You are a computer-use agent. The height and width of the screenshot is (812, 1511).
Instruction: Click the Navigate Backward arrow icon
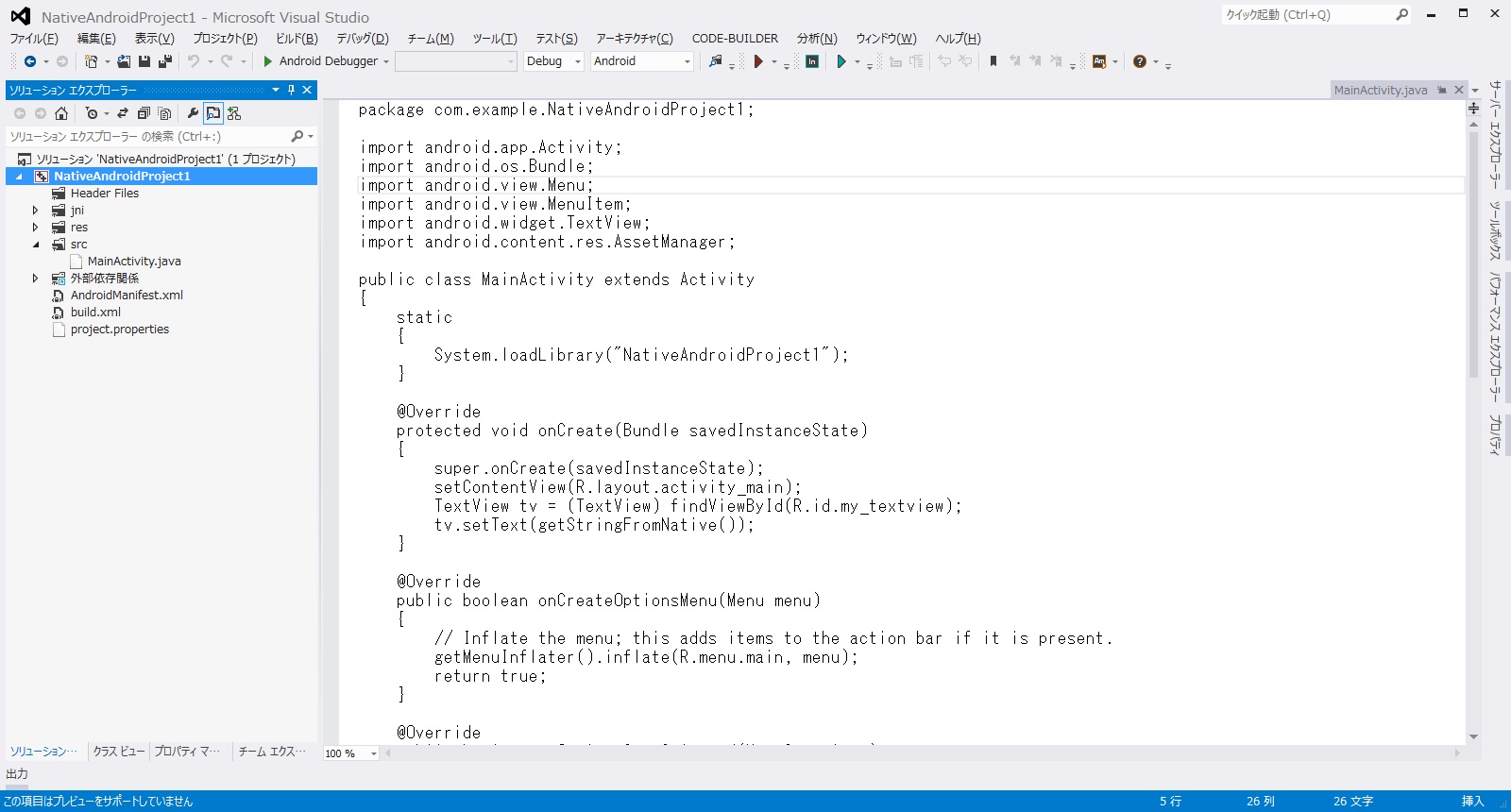30,61
